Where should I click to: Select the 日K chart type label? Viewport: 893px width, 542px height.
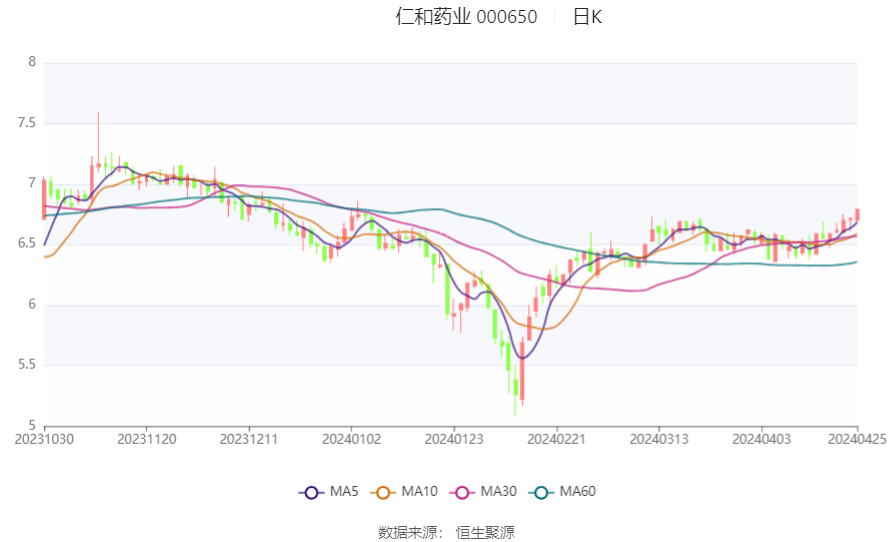coord(587,17)
